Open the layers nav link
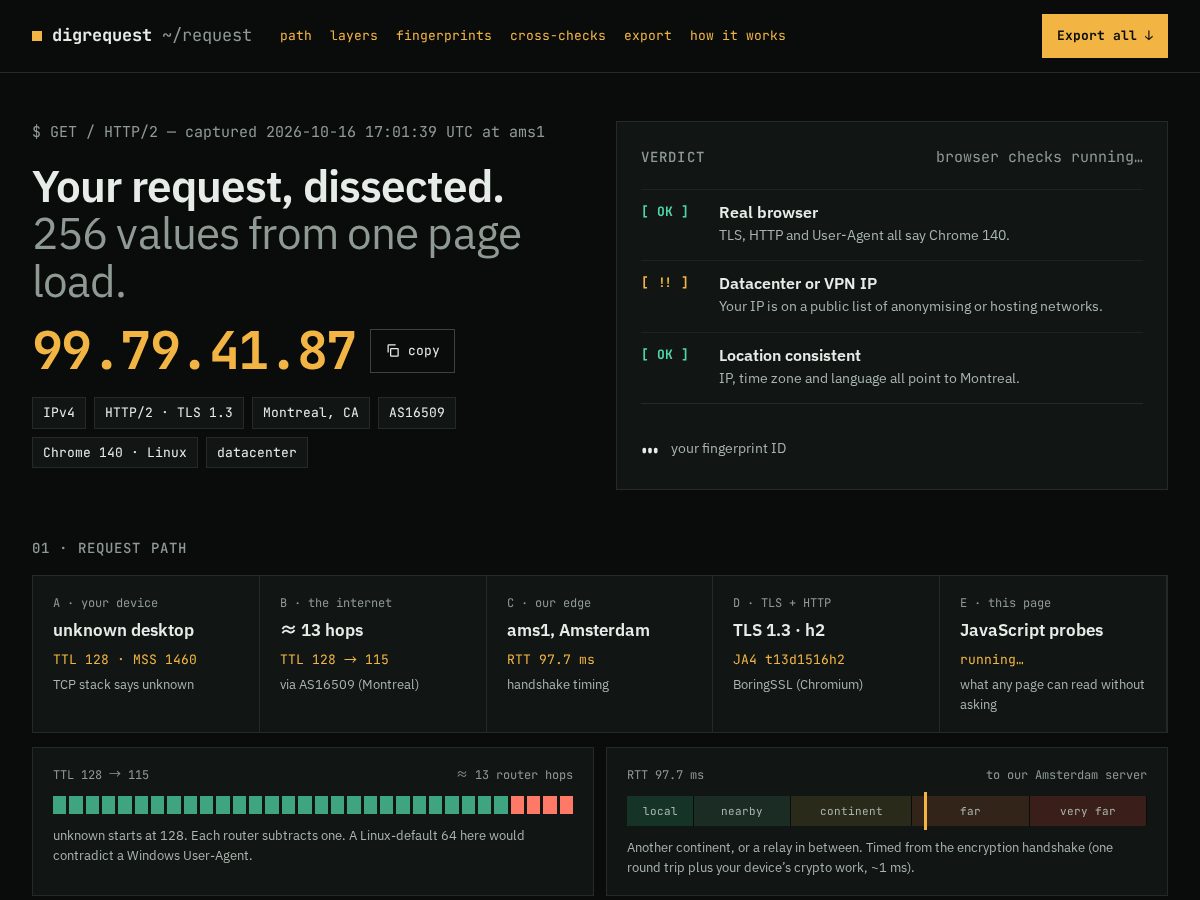Screen dimensions: 1200x900 coord(354,36)
